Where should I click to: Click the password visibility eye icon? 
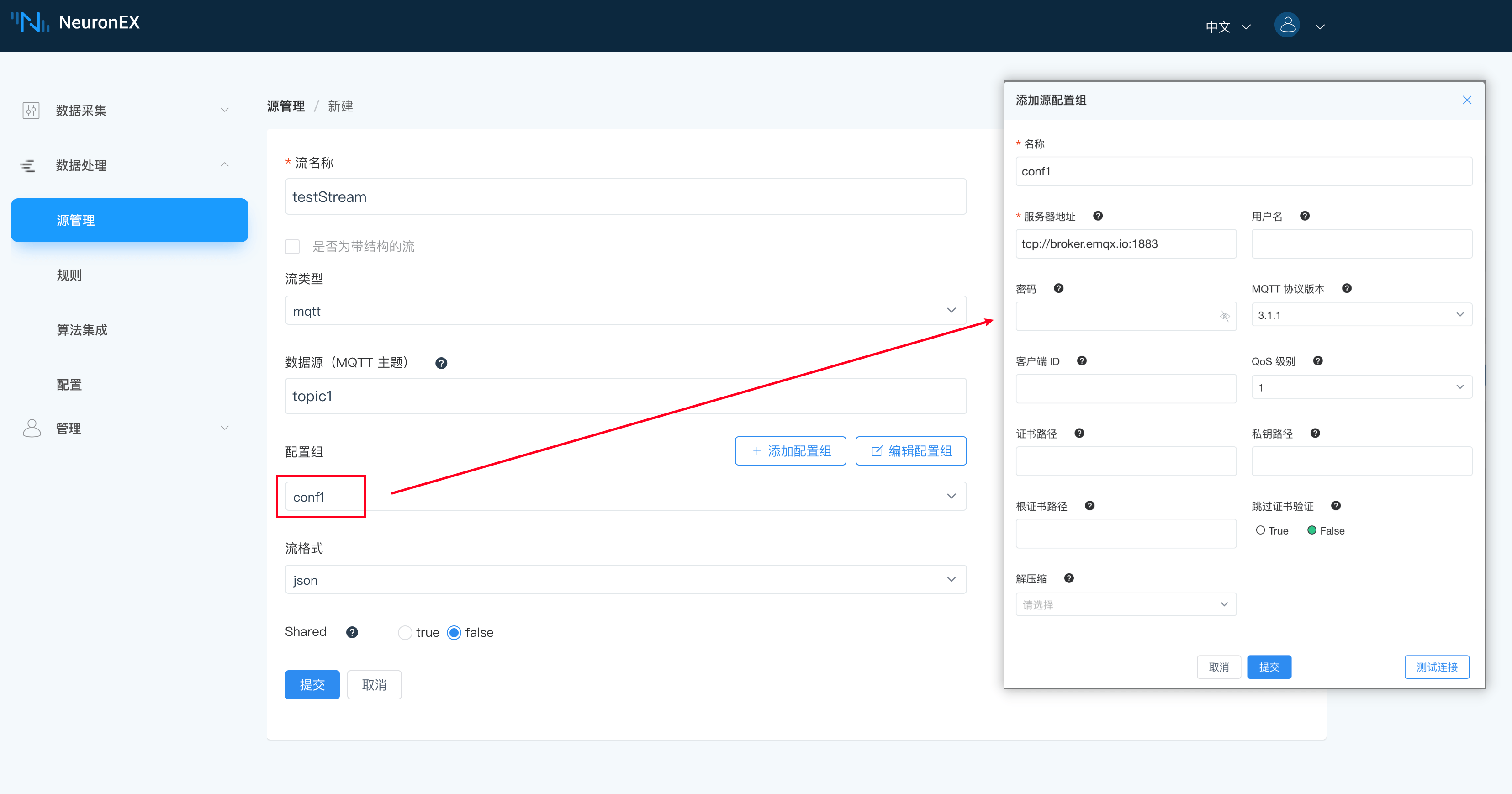click(1224, 316)
